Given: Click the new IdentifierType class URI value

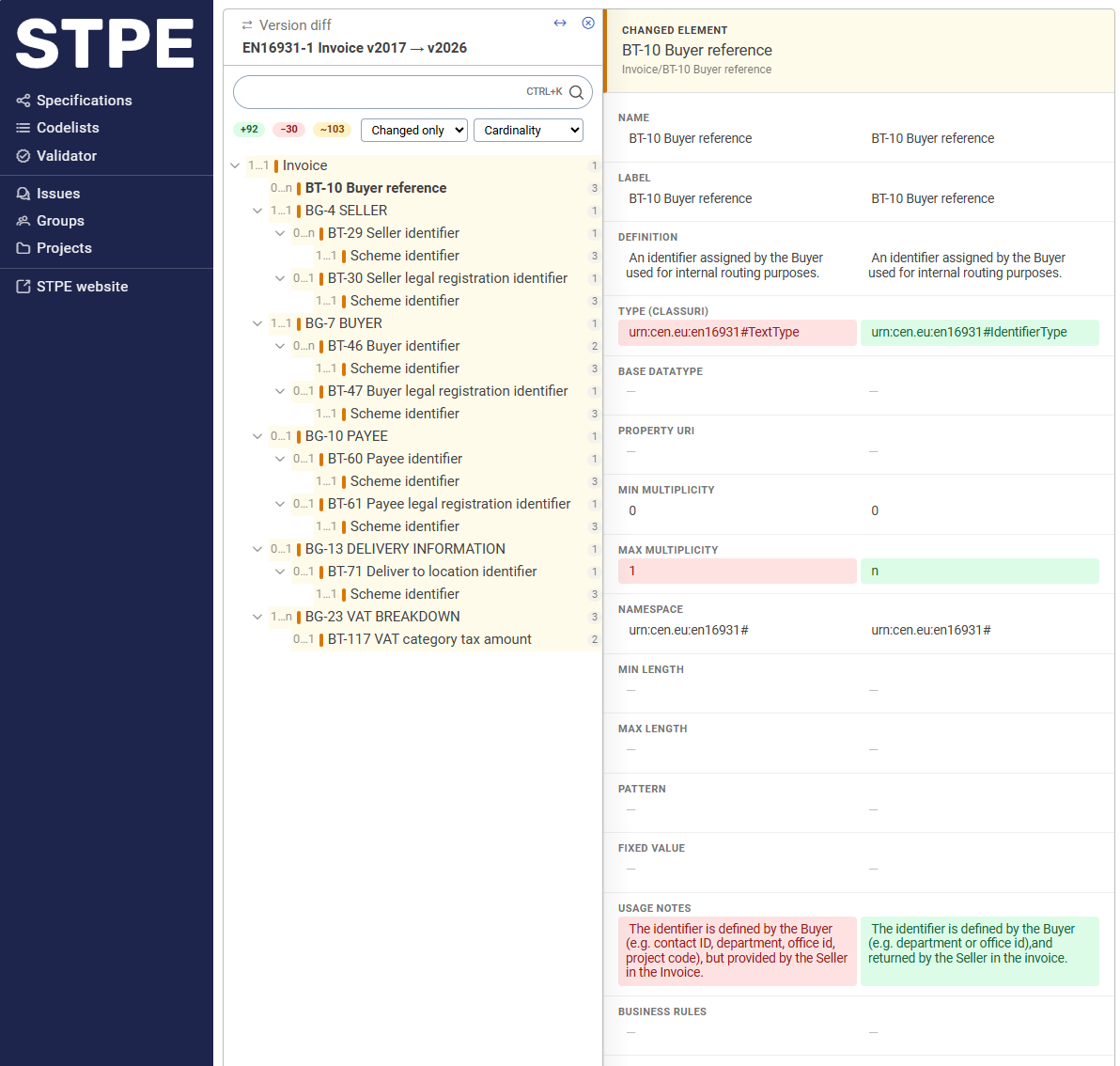Looking at the screenshot, I should [979, 333].
